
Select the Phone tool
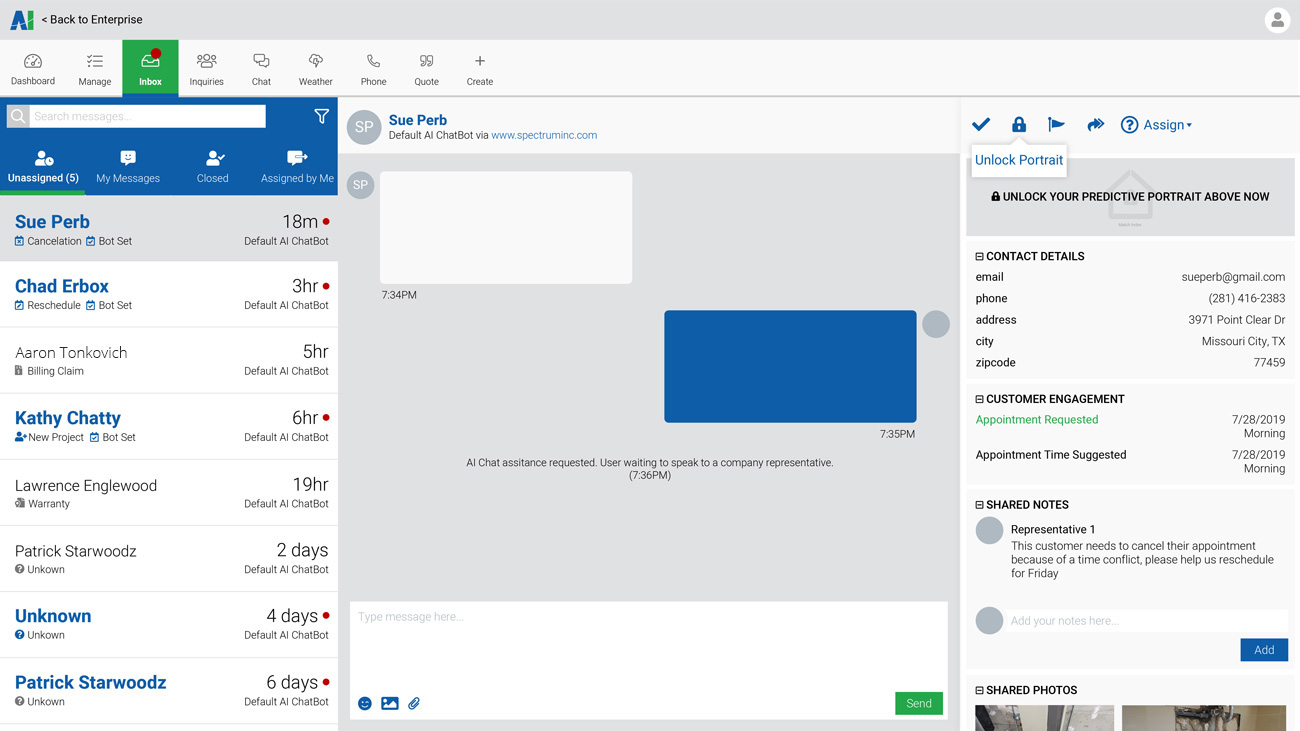[x=373, y=67]
